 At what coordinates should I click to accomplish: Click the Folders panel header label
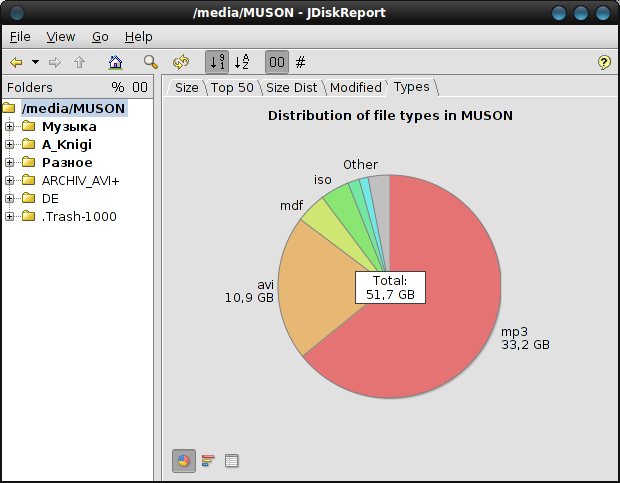pos(30,87)
